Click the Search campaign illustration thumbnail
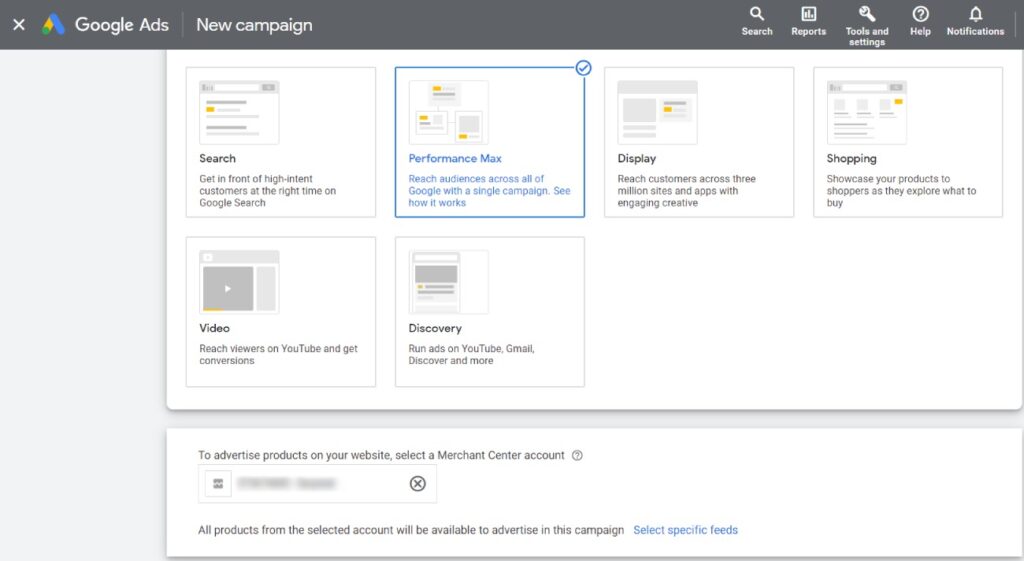The image size is (1024, 561). pyautogui.click(x=239, y=112)
